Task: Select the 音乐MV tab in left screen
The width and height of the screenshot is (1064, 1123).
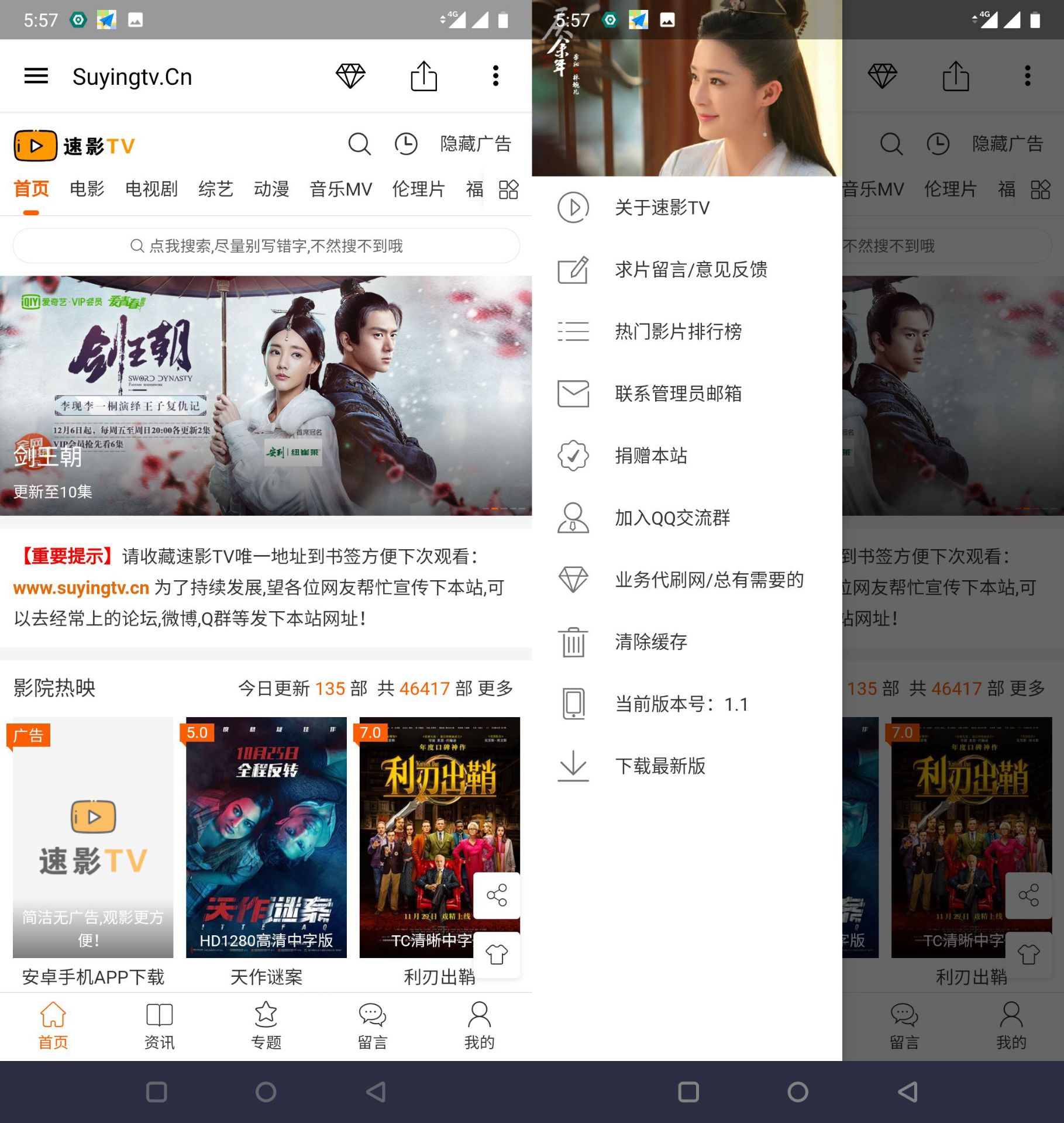Action: tap(340, 189)
